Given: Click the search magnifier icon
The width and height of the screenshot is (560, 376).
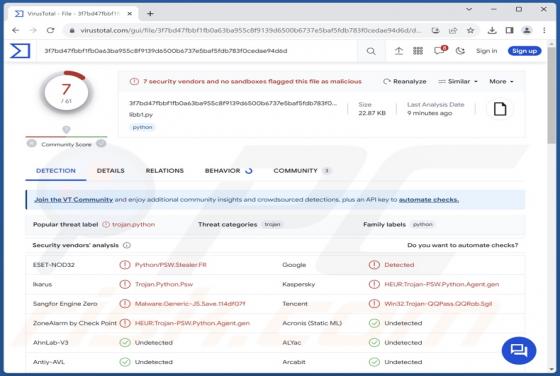Looking at the screenshot, I should (371, 51).
